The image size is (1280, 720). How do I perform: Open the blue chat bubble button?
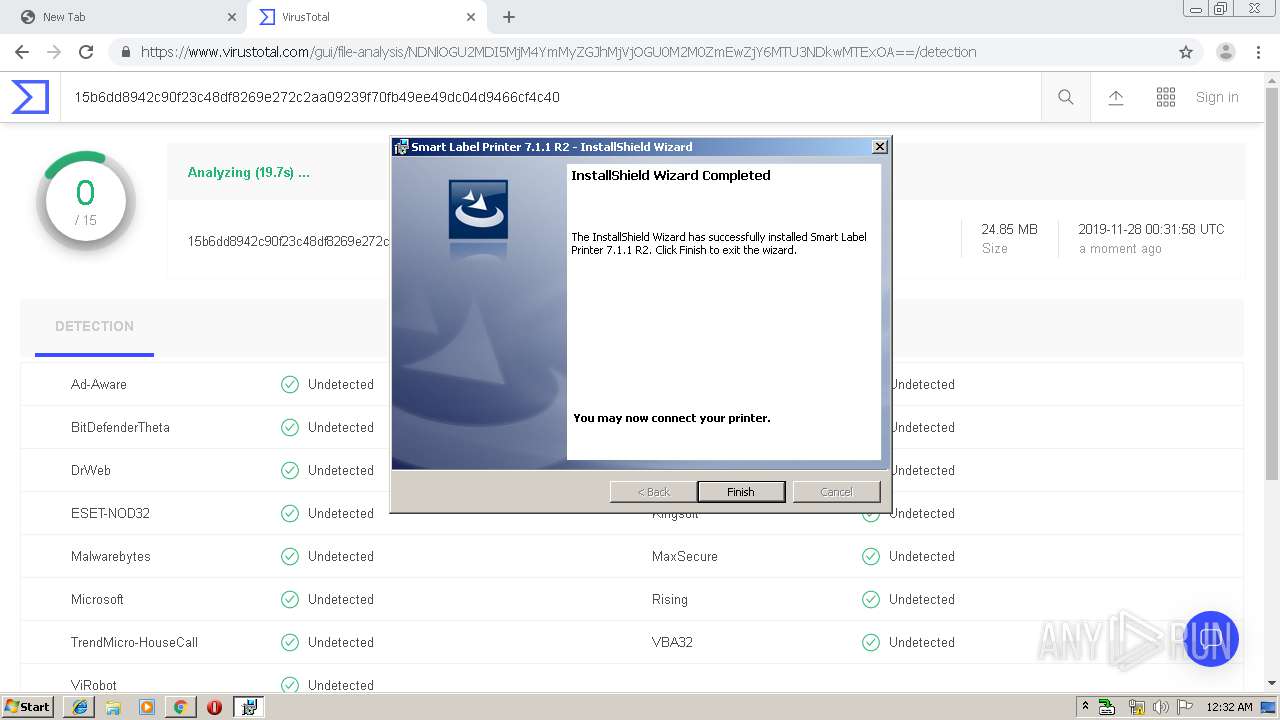[x=1211, y=639]
